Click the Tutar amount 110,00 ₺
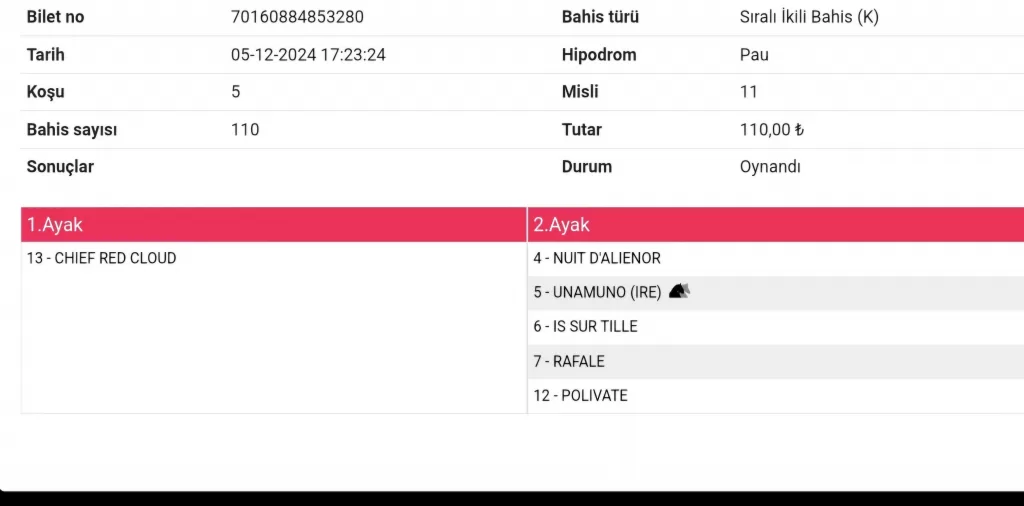 (772, 130)
